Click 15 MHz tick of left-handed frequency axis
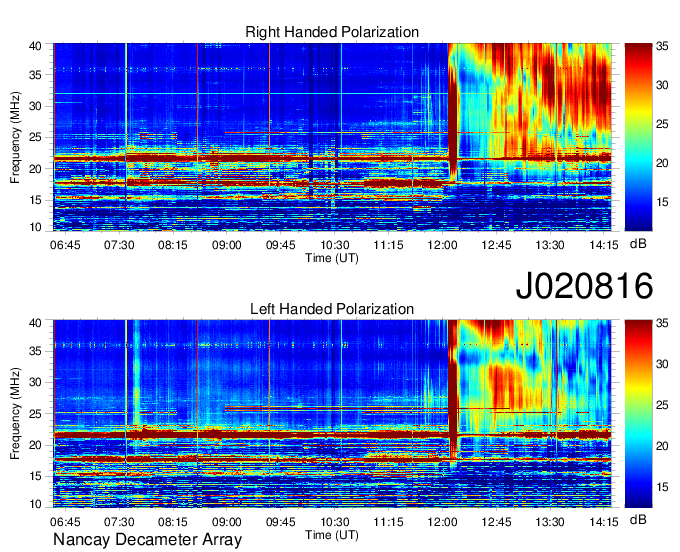The width and height of the screenshot is (680, 552). click(x=35, y=476)
